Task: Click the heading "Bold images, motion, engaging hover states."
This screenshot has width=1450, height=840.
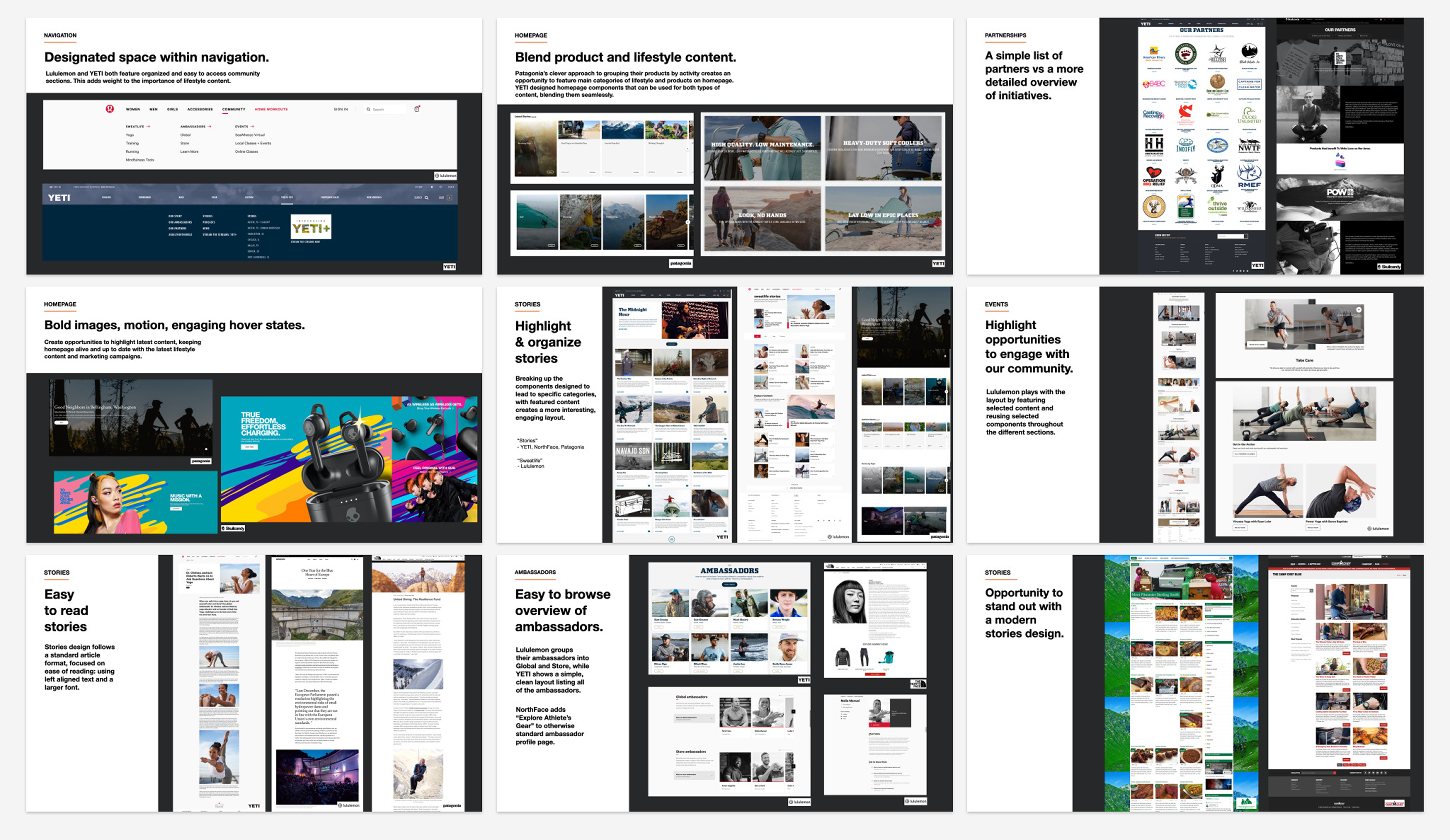Action: coord(174,326)
